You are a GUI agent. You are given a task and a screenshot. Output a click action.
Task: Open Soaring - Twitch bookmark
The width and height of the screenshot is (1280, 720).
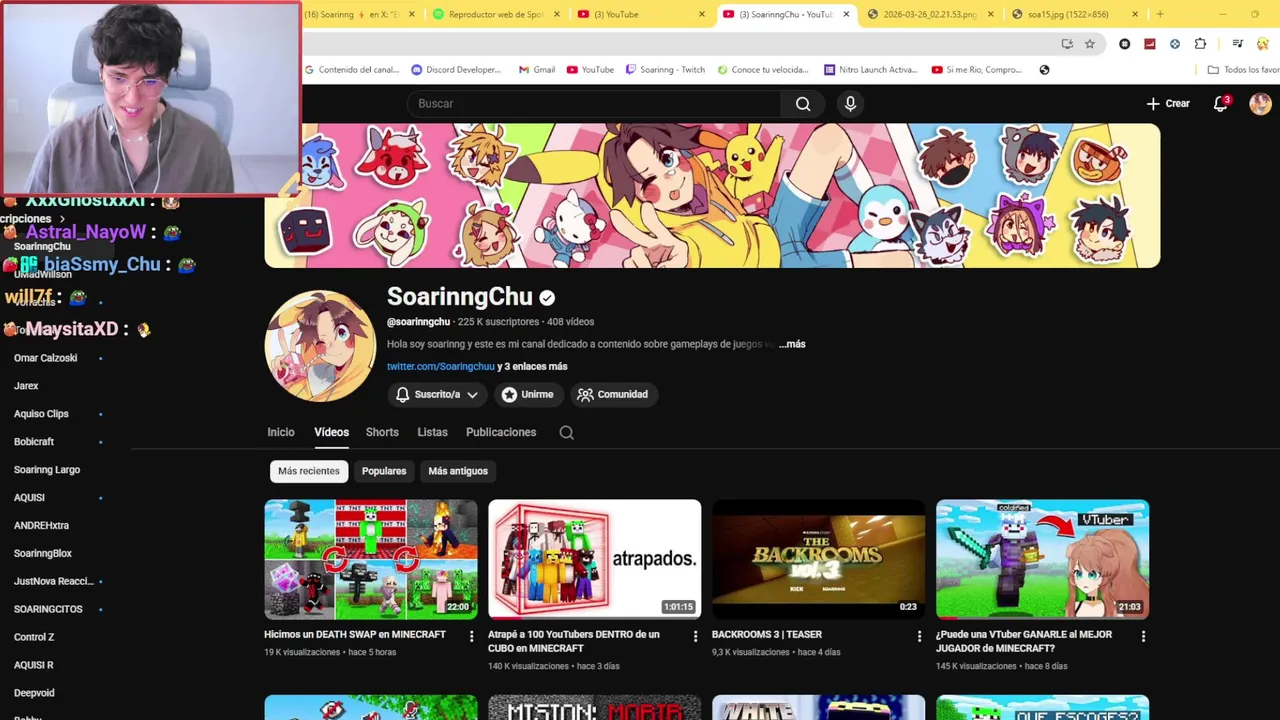(665, 70)
